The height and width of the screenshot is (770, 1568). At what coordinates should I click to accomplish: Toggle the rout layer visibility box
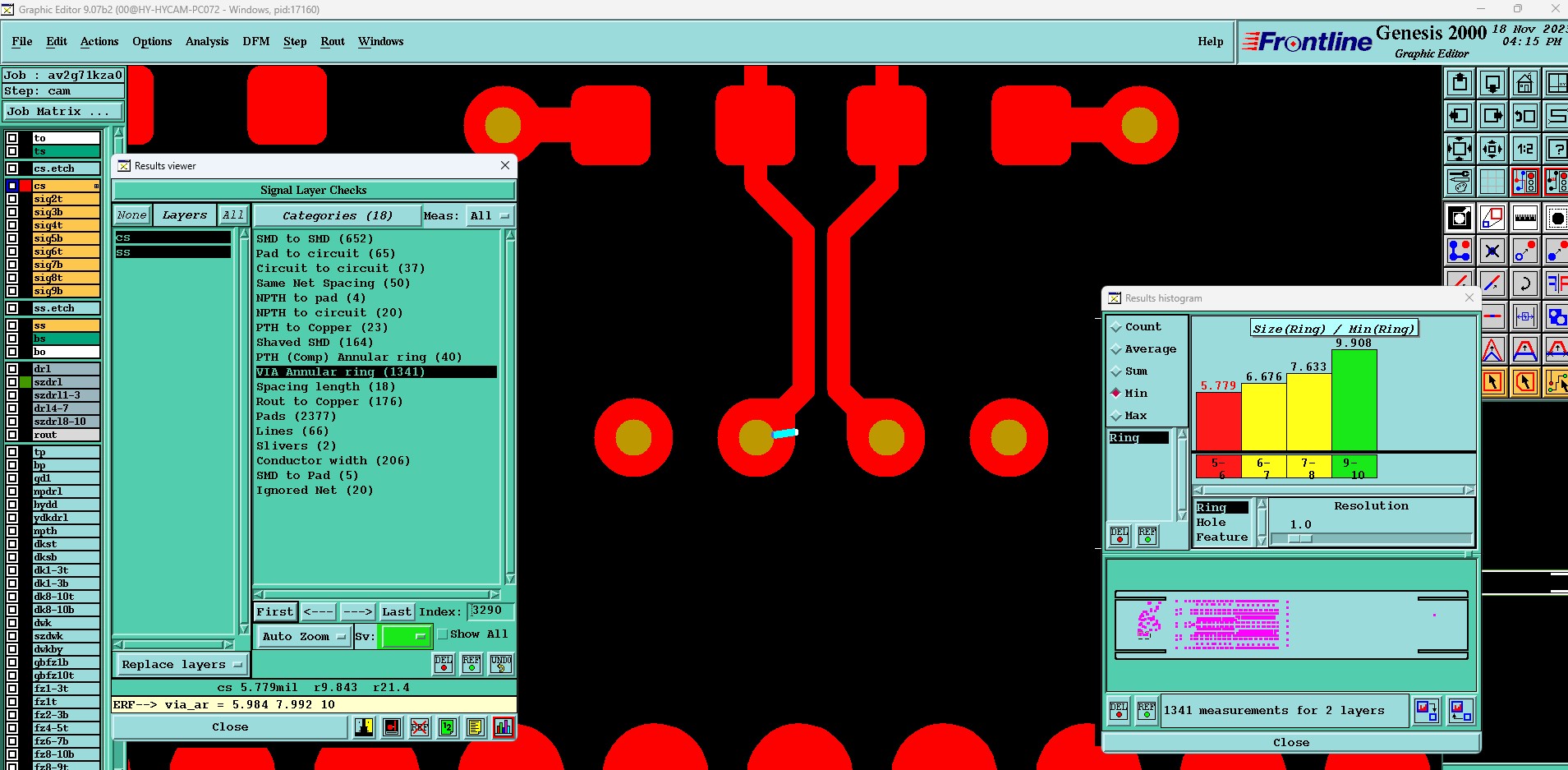pyautogui.click(x=12, y=435)
